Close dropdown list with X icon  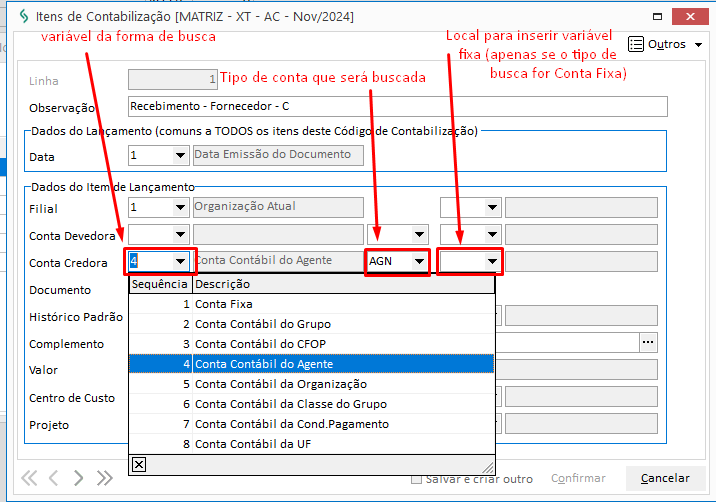[139, 464]
